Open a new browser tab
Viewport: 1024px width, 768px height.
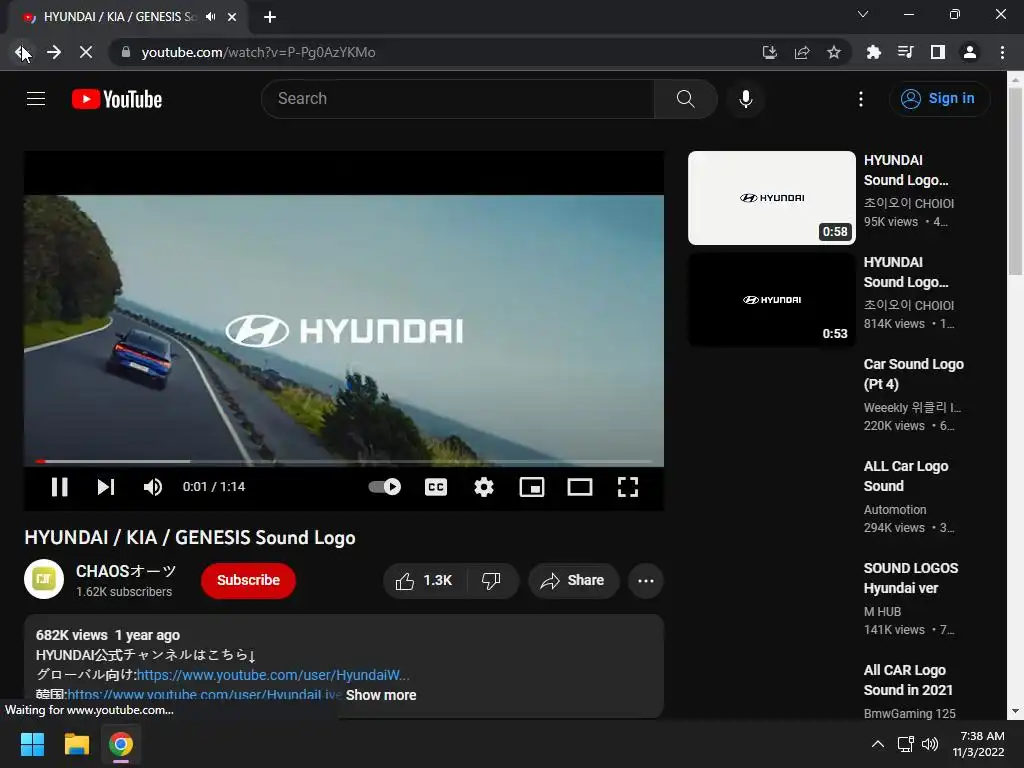coord(270,17)
